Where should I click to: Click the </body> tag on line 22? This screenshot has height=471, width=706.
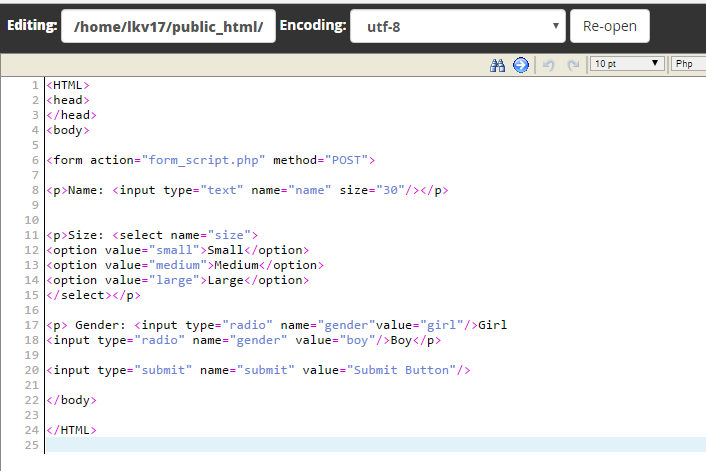click(72, 400)
